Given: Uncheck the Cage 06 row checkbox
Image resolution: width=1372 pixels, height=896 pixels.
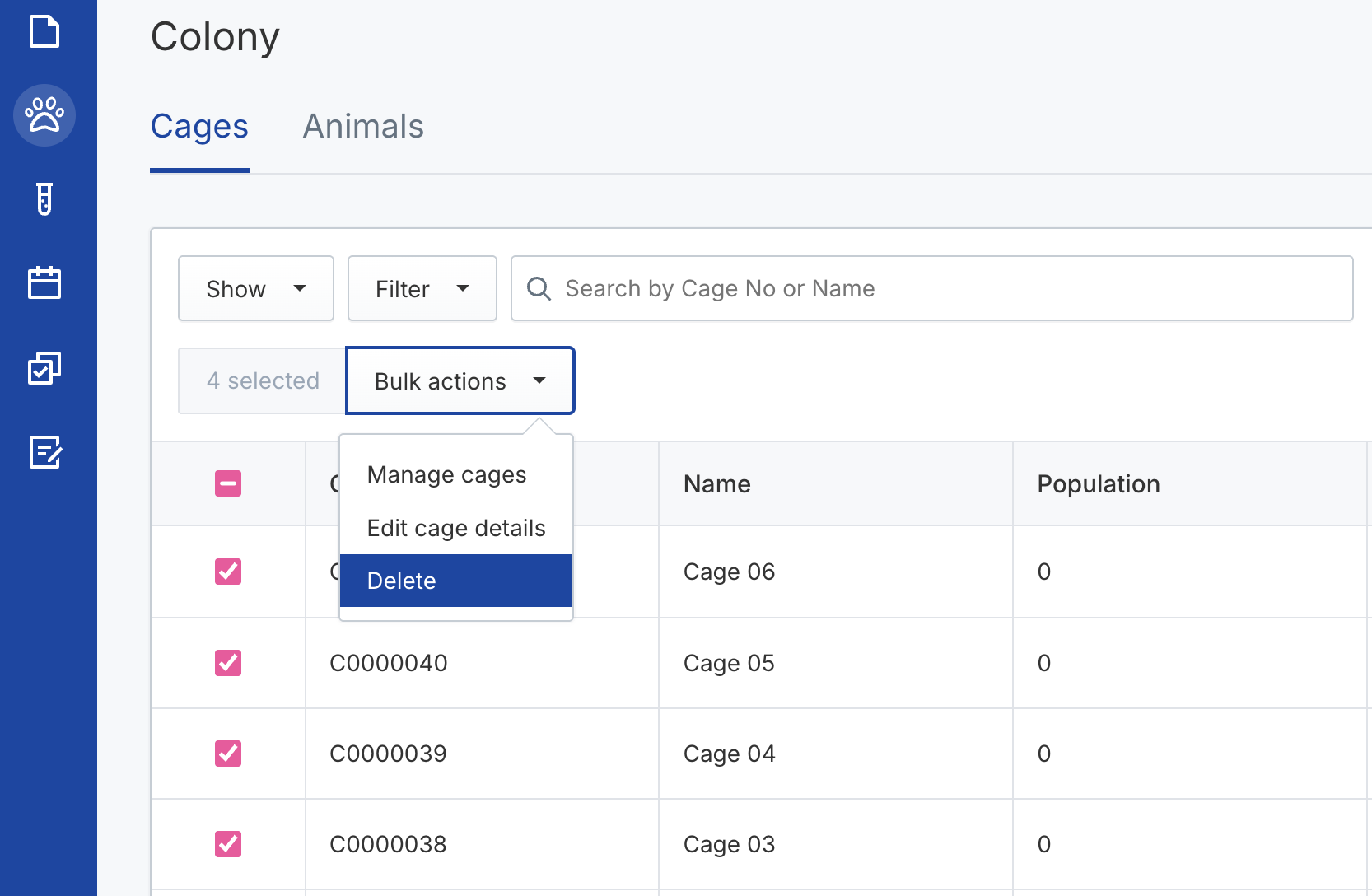Looking at the screenshot, I should [228, 572].
